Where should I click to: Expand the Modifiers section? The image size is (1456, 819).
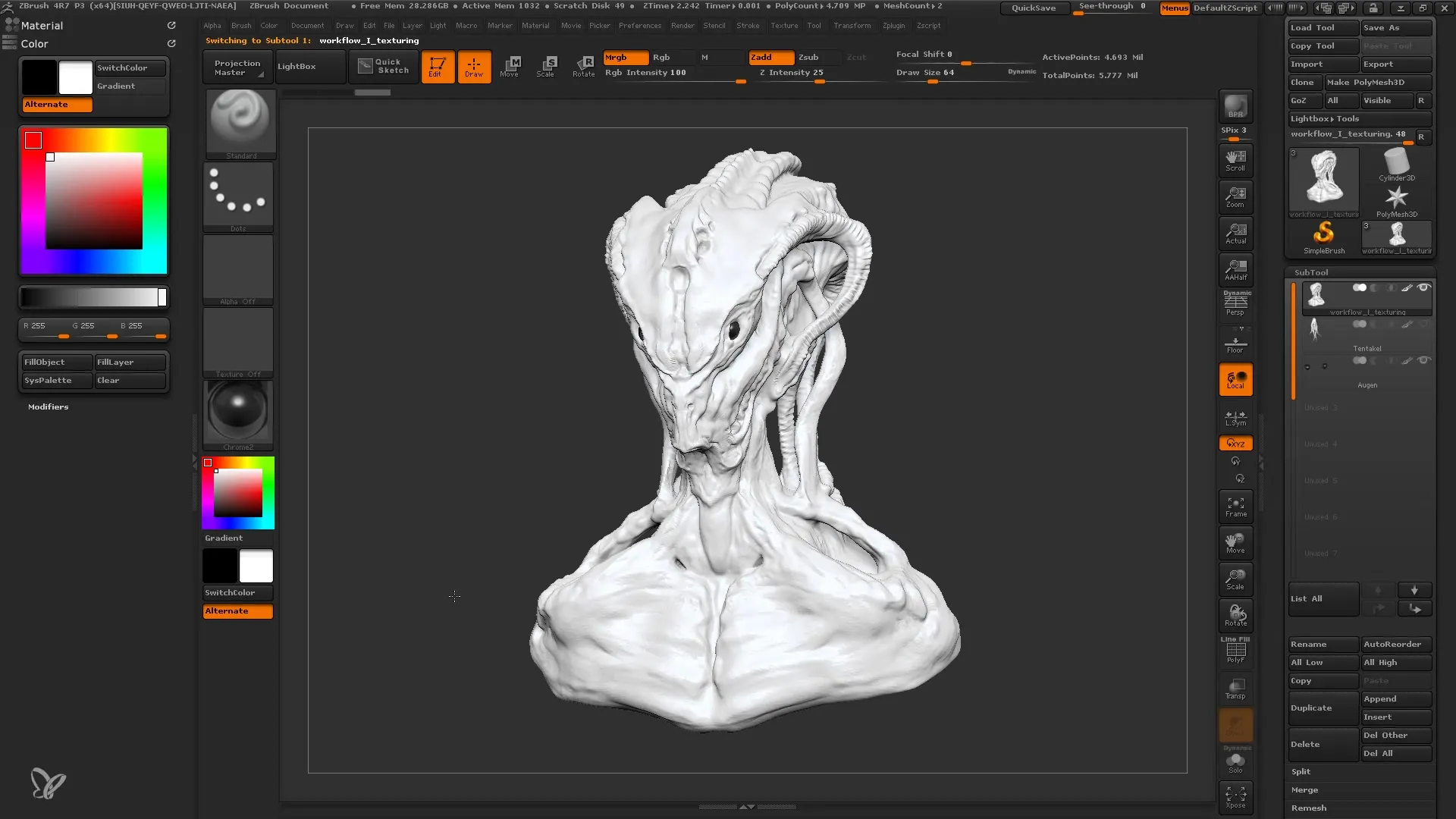pyautogui.click(x=49, y=407)
